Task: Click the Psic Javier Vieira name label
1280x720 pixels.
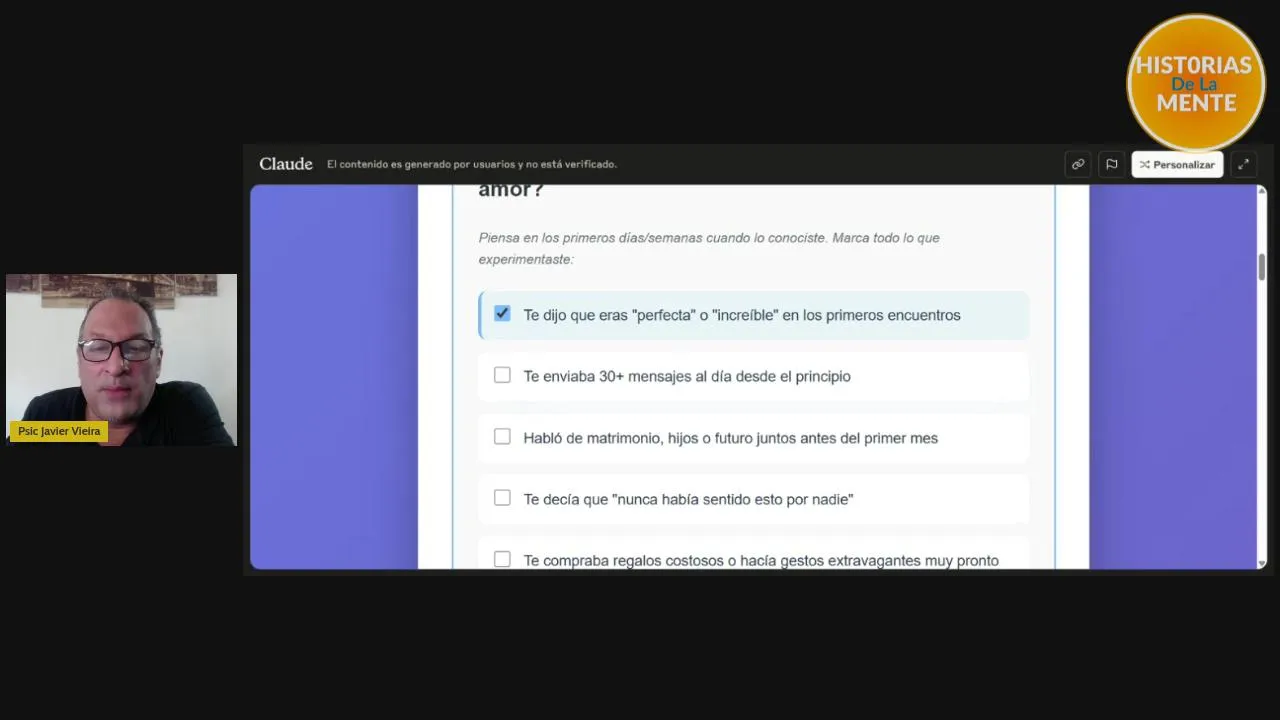Action: 59,431
